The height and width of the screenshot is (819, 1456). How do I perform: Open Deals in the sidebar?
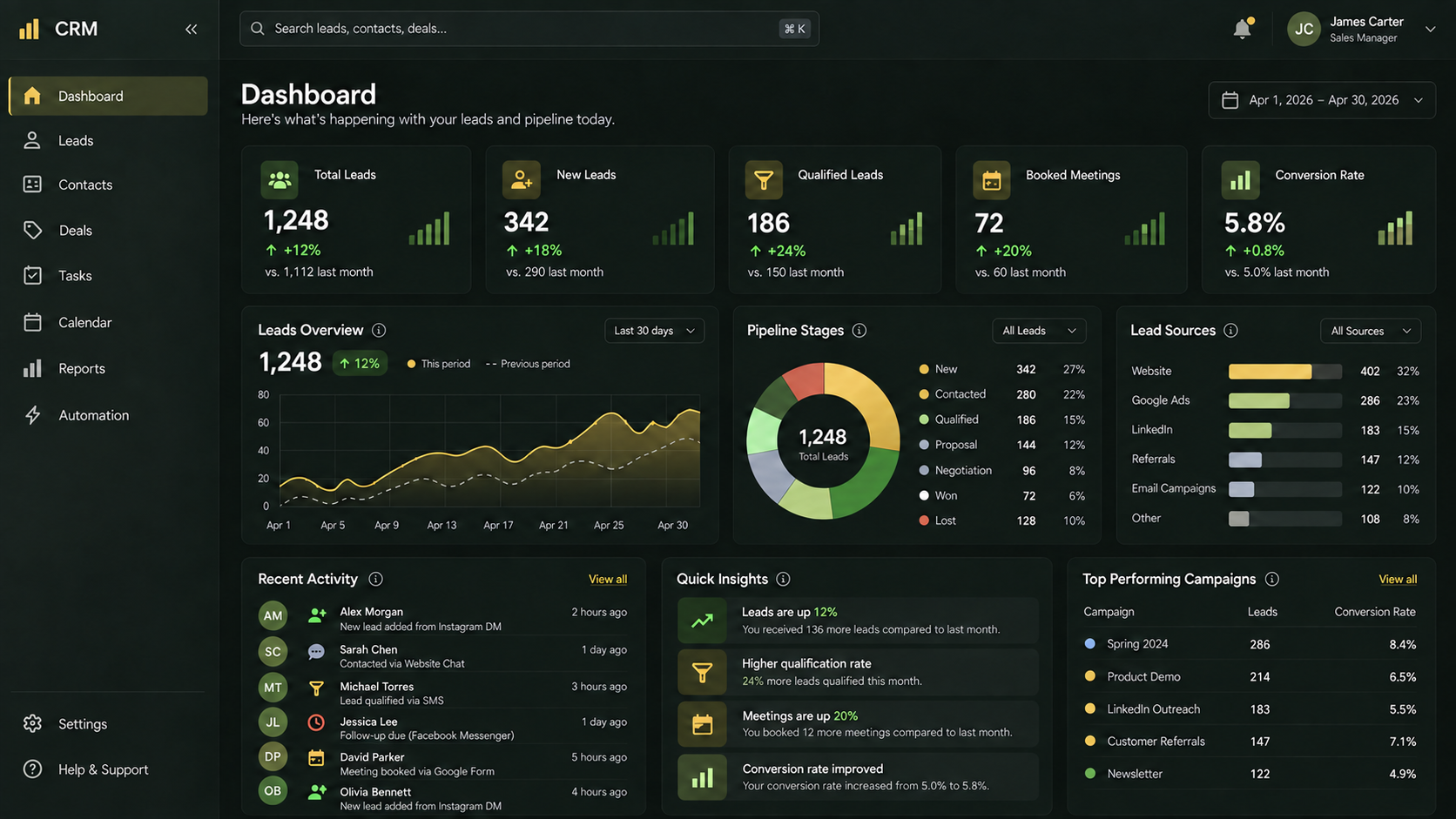point(108,231)
